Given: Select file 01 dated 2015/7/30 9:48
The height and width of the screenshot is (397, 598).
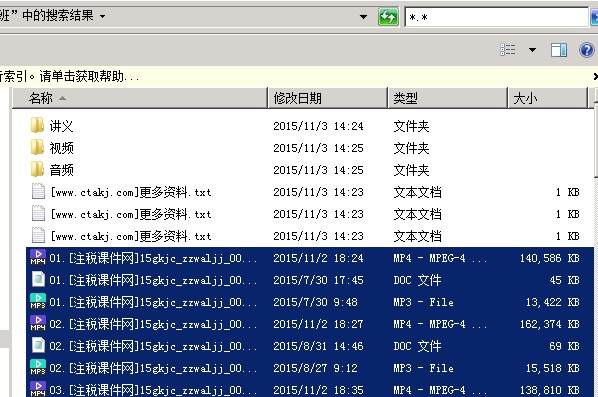Looking at the screenshot, I should [310, 302].
